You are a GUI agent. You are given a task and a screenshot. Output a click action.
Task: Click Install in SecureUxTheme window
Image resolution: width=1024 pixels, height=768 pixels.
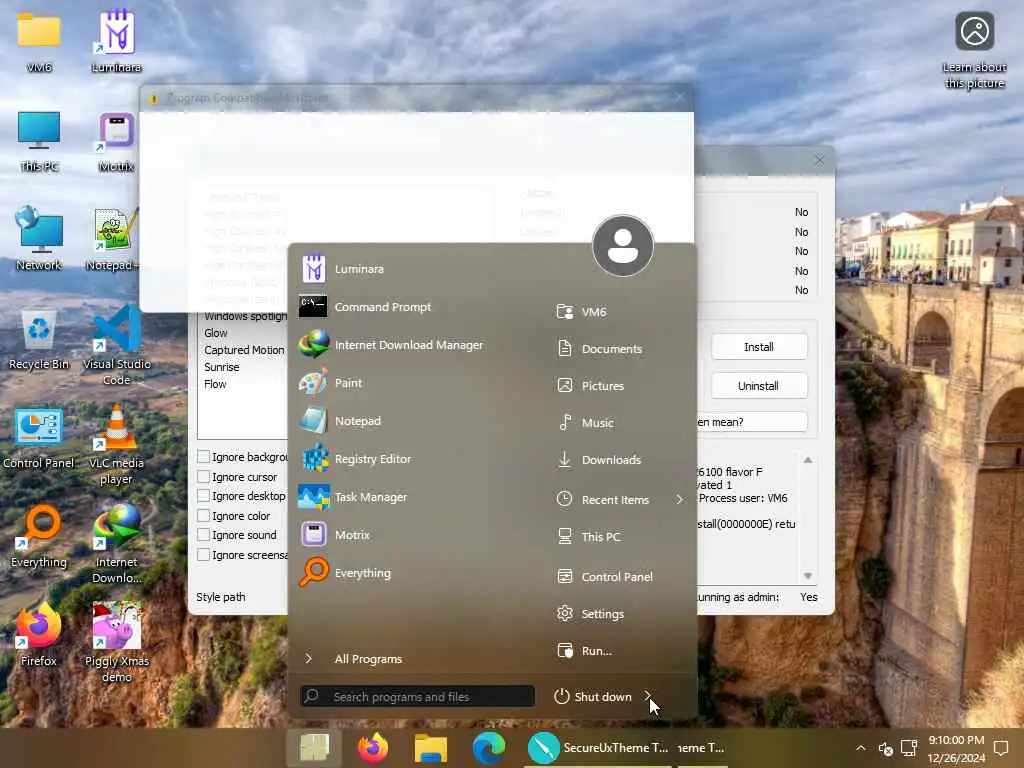point(759,347)
